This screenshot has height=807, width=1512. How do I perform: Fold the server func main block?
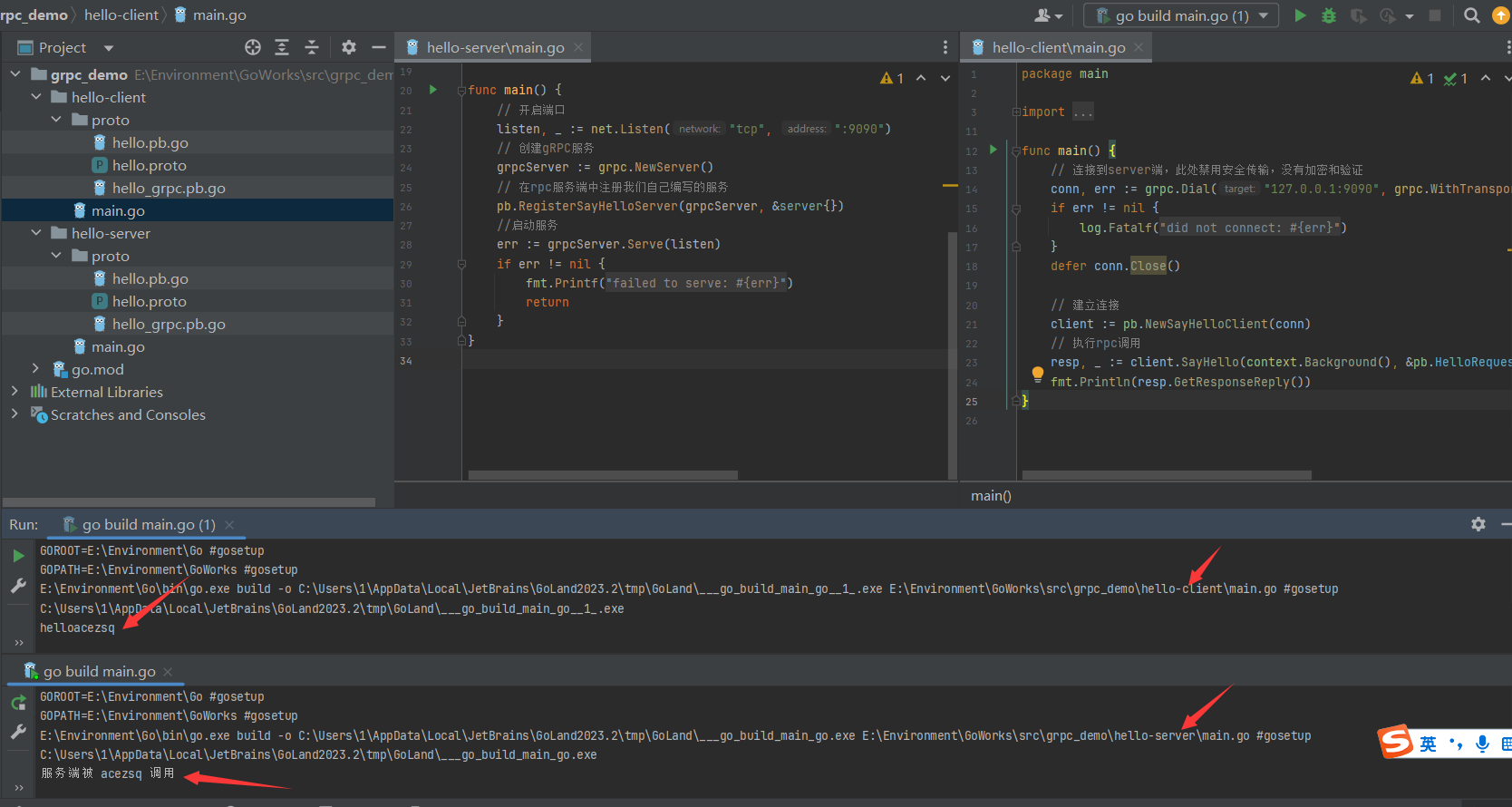coord(461,90)
